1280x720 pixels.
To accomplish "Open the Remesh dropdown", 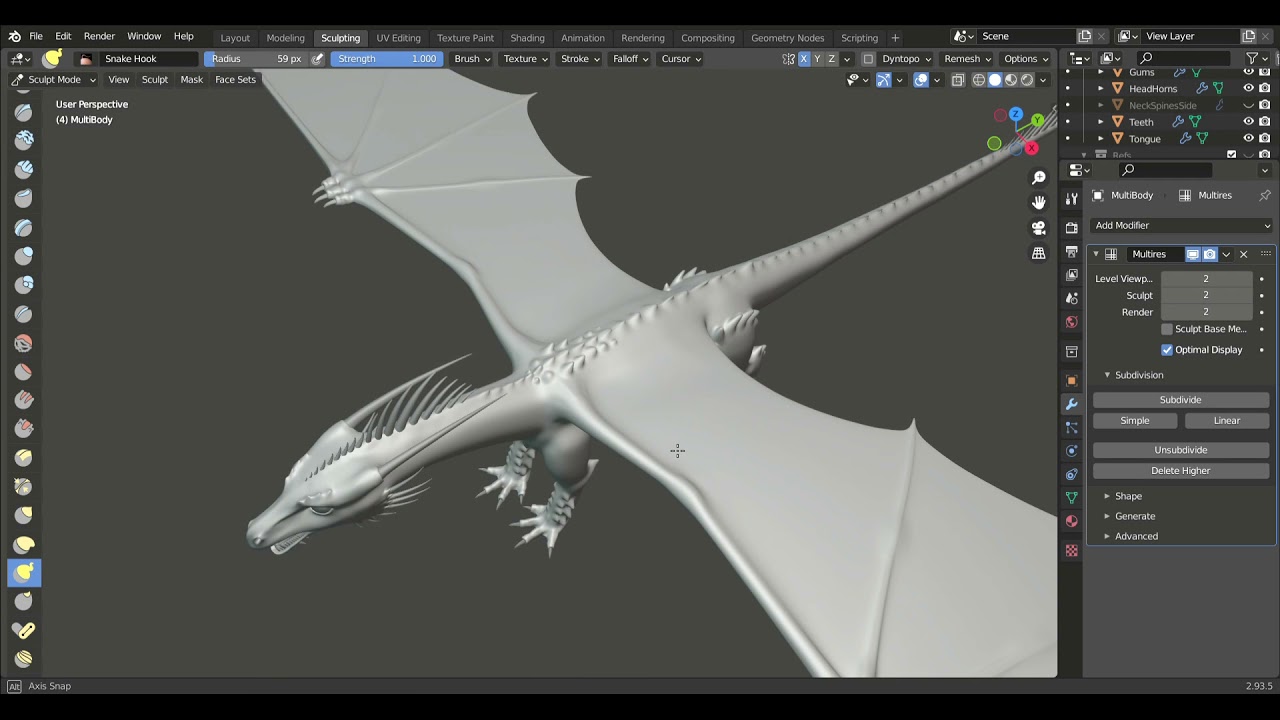I will coord(967,59).
